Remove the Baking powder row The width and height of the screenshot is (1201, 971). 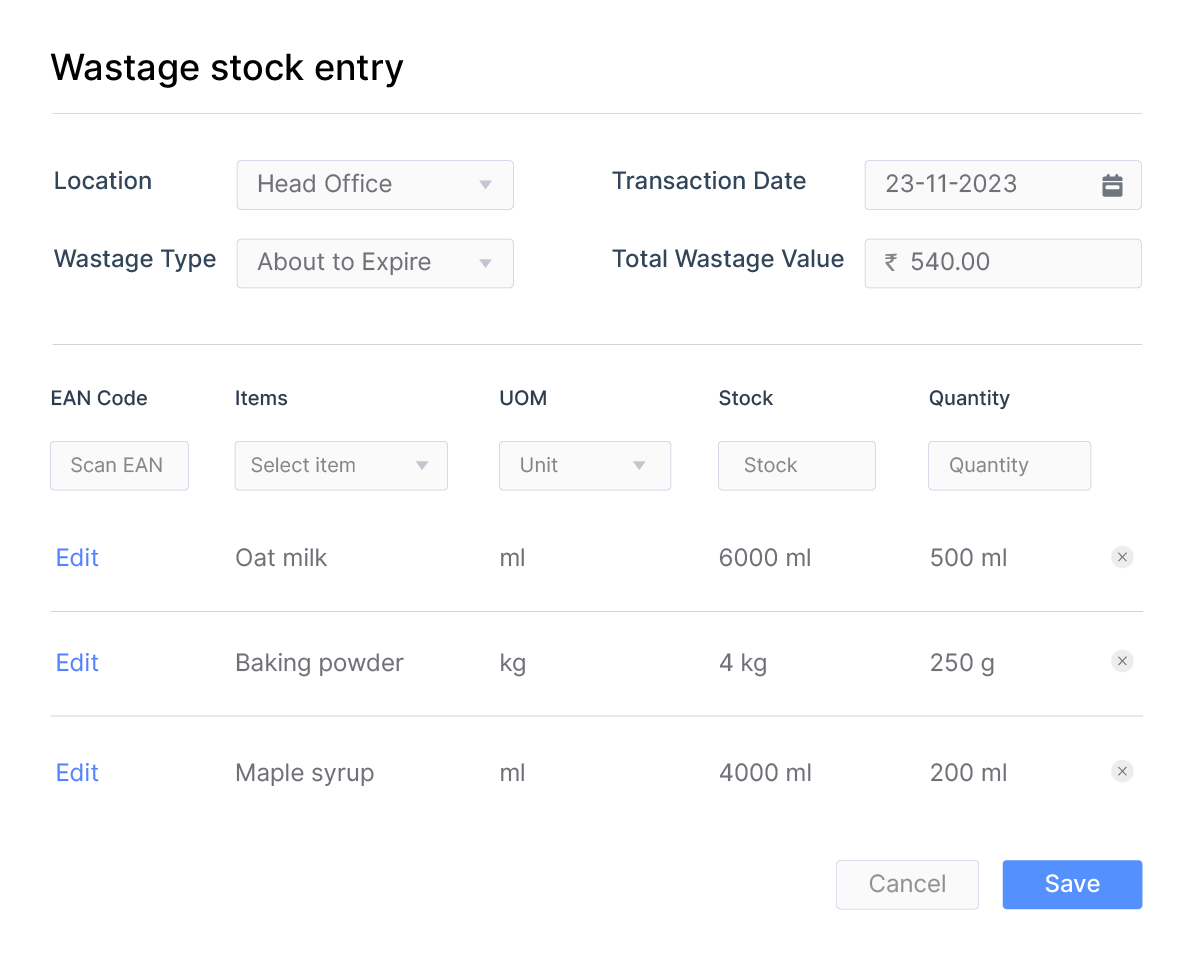(1122, 661)
